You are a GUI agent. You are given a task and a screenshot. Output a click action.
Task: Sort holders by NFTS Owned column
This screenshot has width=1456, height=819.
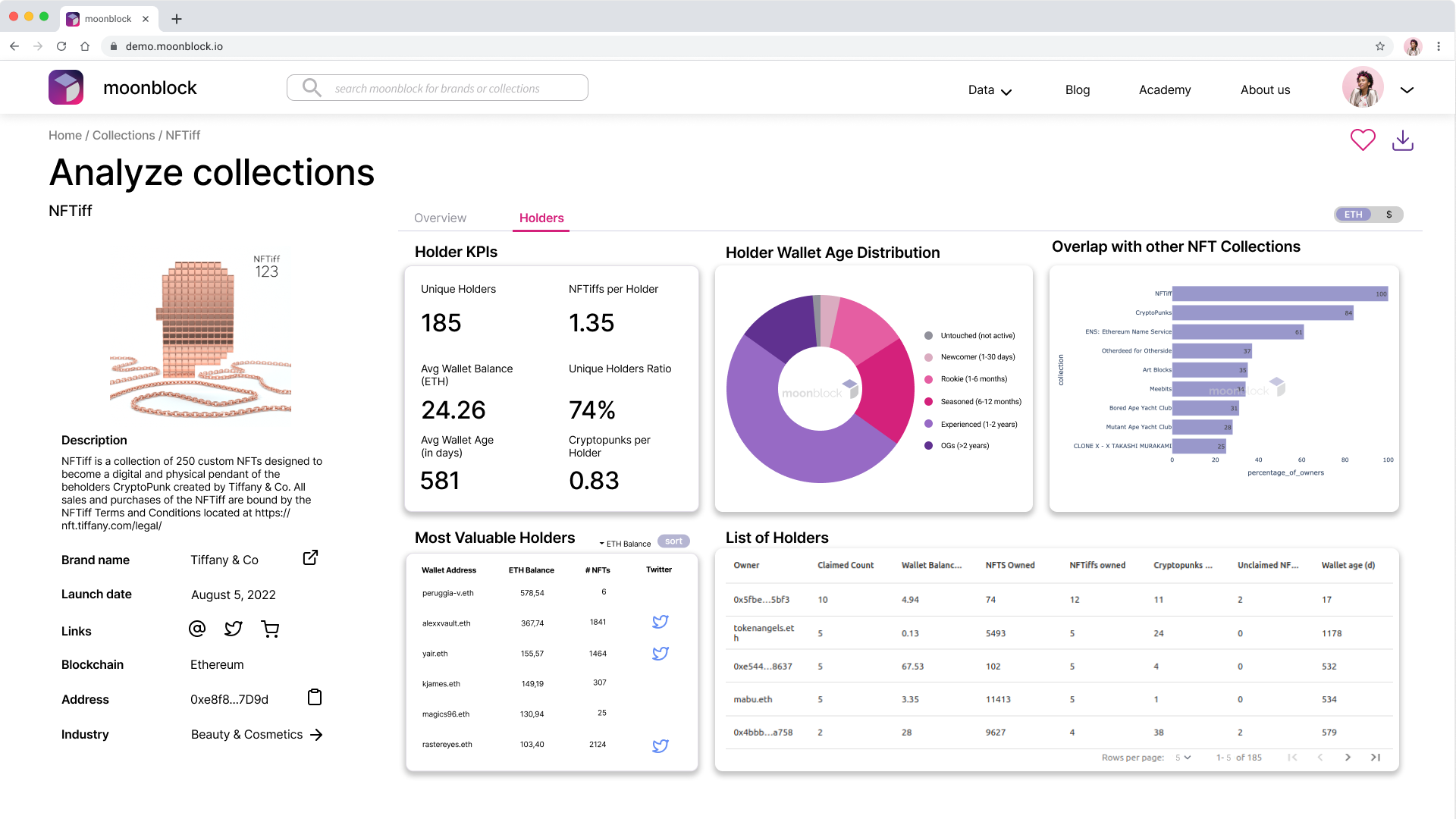click(x=1009, y=566)
